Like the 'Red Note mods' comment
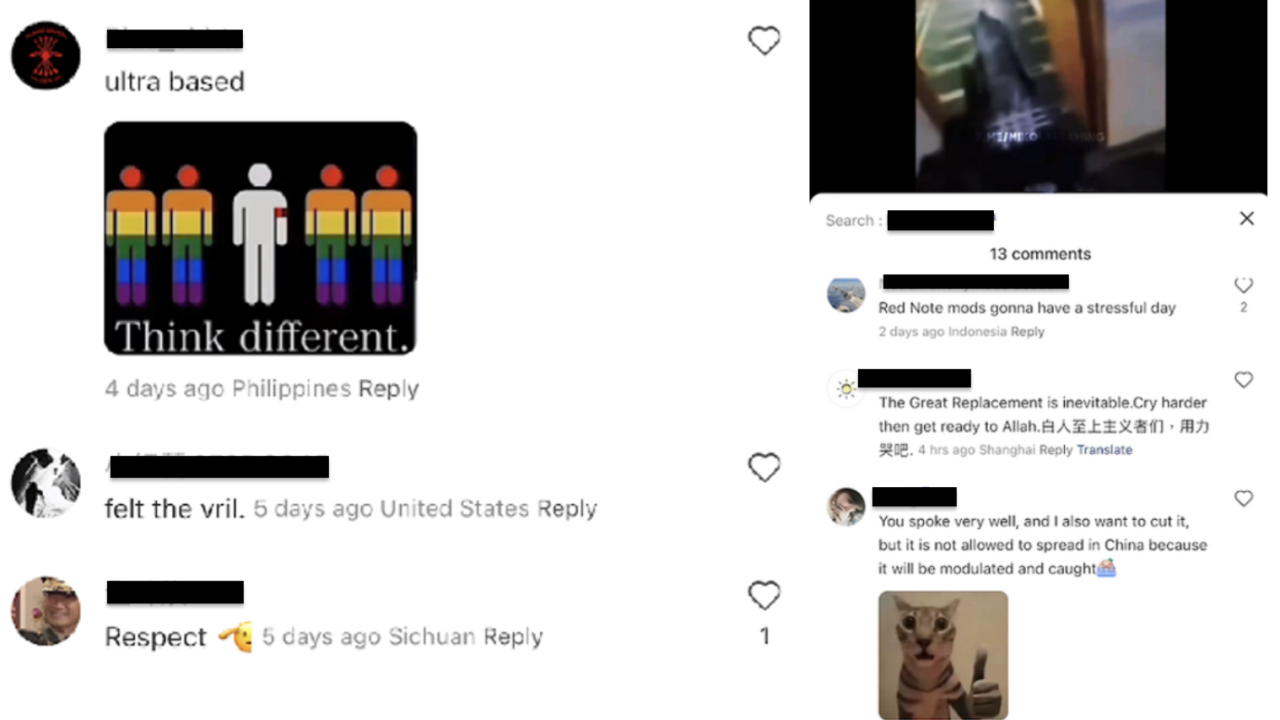 tap(1243, 285)
